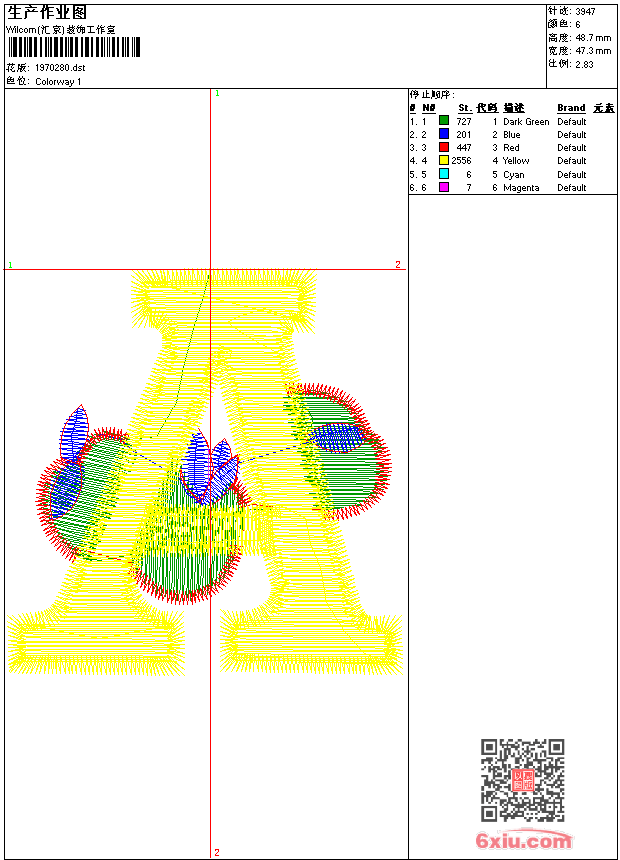Click the color count value 6 in stats

click(578, 25)
